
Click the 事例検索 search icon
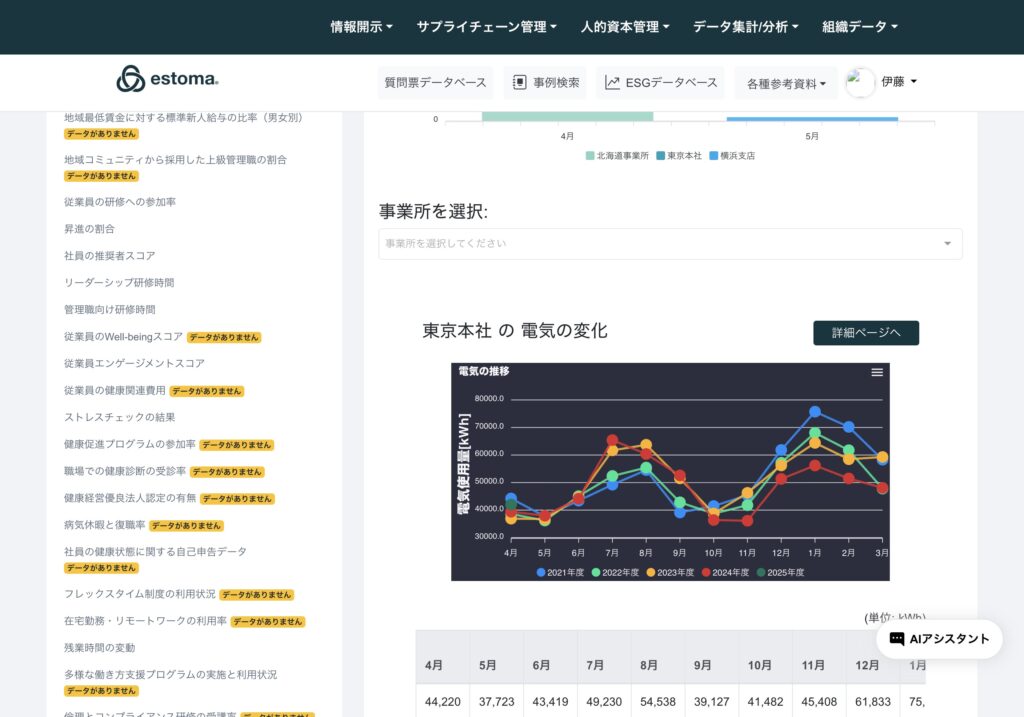(520, 83)
